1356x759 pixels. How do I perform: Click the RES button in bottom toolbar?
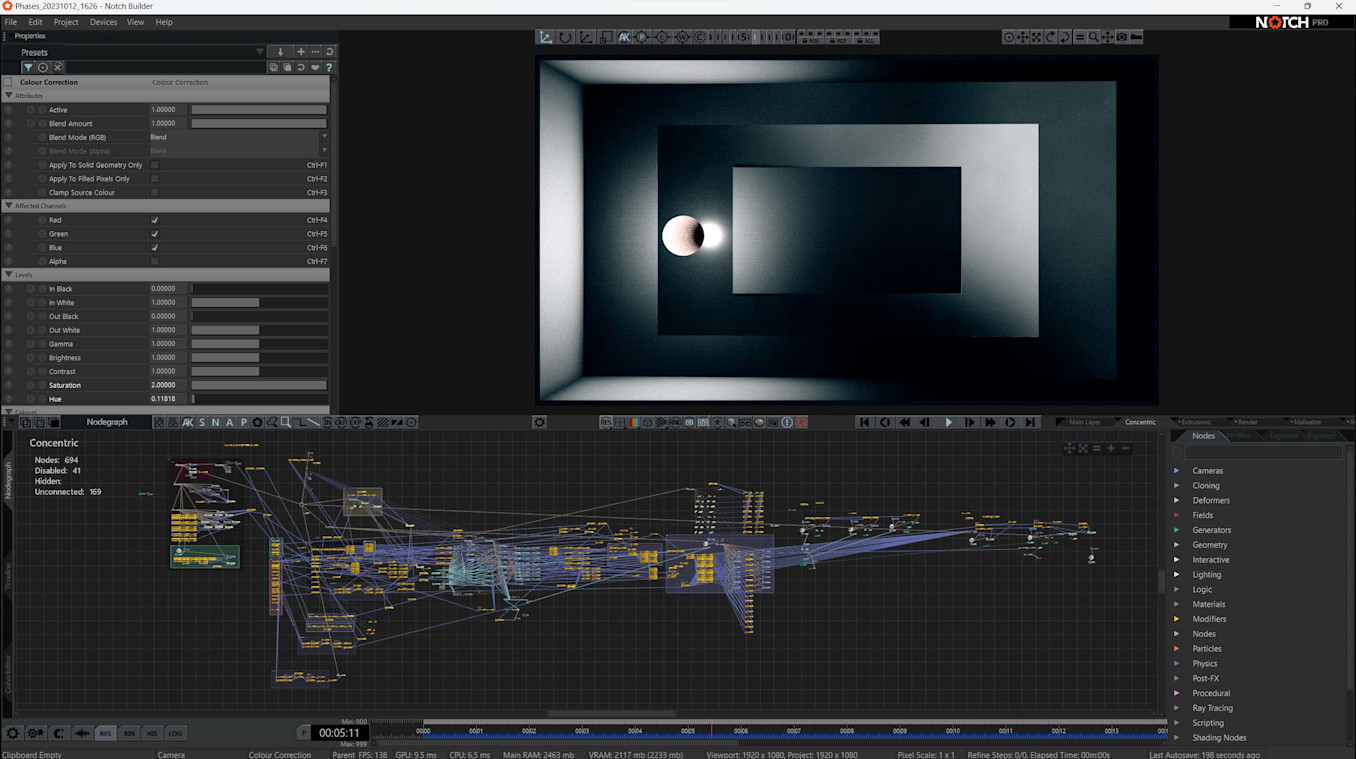coord(105,733)
